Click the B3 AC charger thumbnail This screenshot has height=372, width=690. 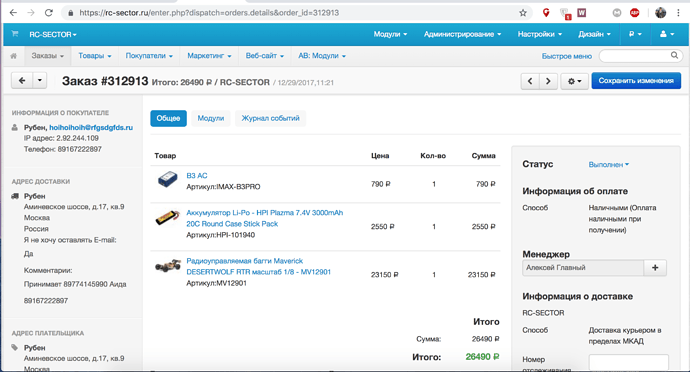click(168, 180)
